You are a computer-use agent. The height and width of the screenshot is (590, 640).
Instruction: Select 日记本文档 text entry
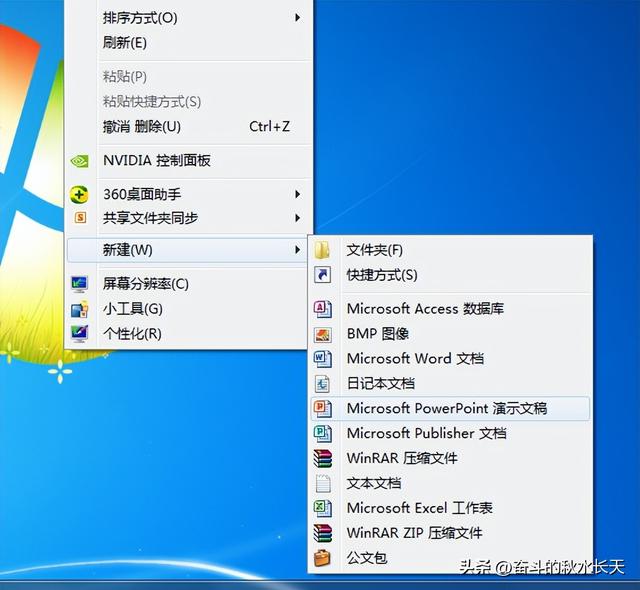tap(380, 384)
